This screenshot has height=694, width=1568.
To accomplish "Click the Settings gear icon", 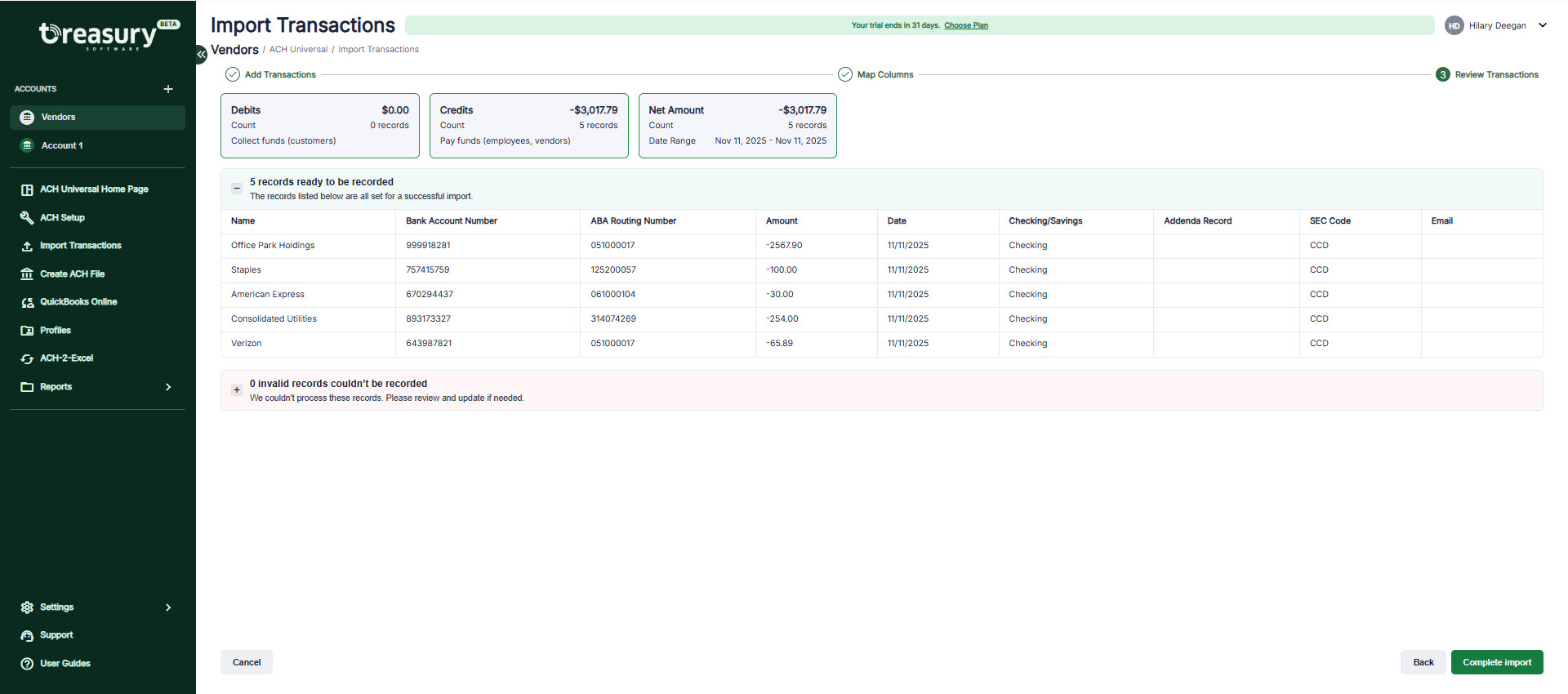I will [27, 607].
